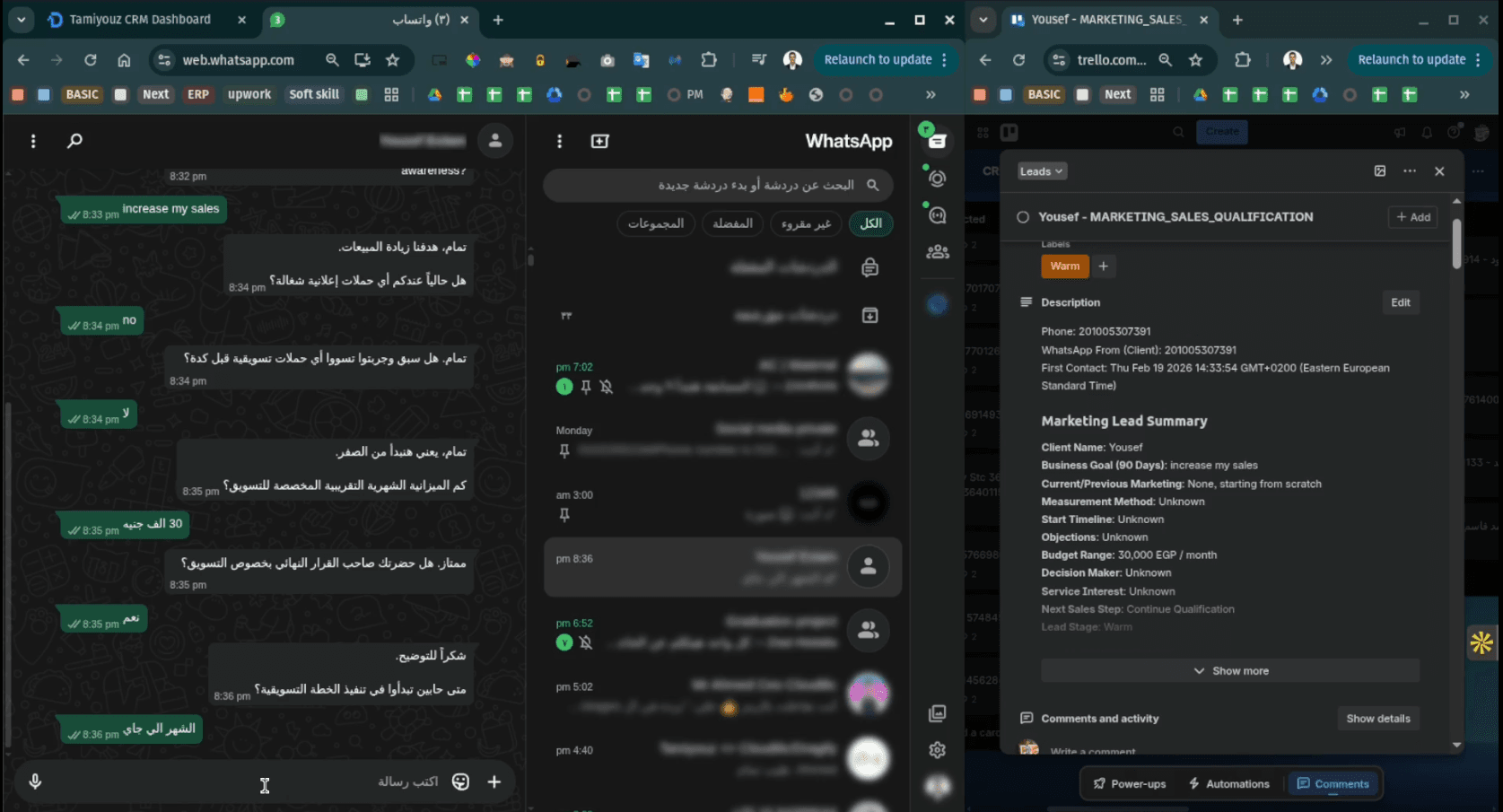Select the غير مقروء chat filter
1503x812 pixels.
(x=806, y=223)
